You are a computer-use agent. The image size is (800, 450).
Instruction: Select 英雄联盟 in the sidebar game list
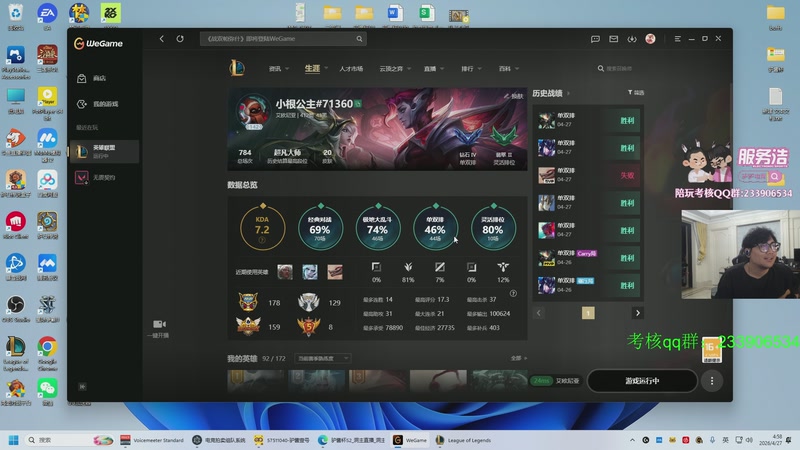pos(104,152)
